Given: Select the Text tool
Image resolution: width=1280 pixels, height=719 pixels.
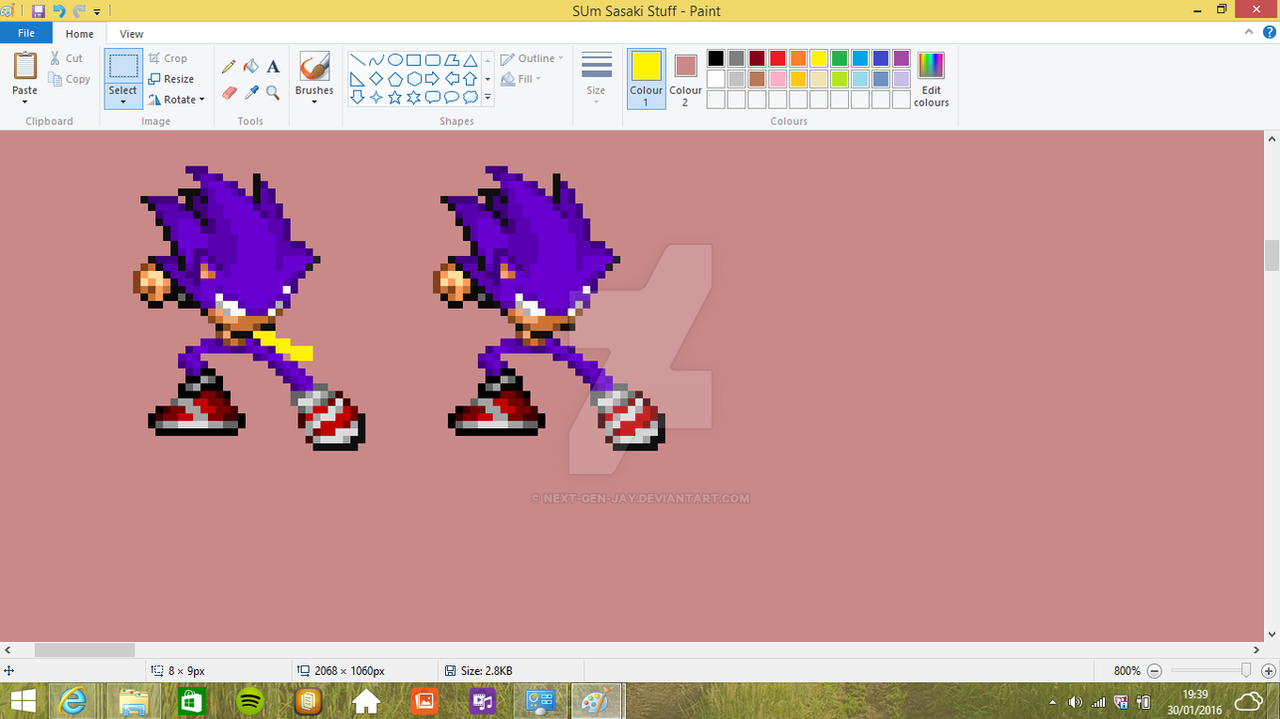Looking at the screenshot, I should coord(273,67).
